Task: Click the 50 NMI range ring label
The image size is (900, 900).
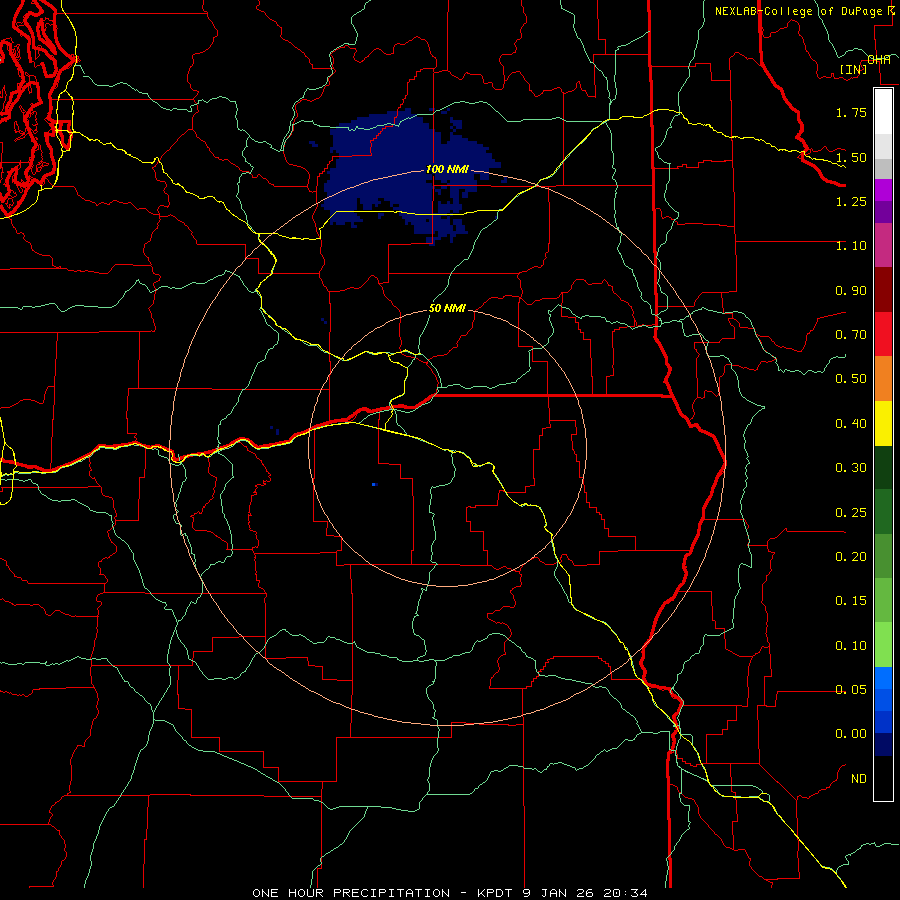Action: 447,308
